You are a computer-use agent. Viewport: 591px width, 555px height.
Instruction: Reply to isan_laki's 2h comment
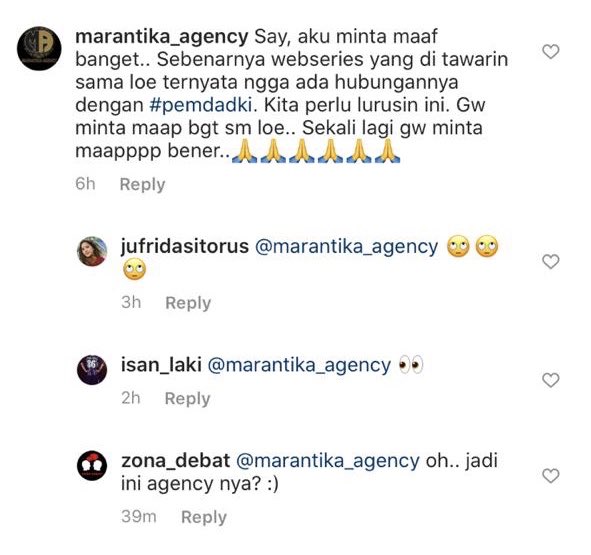(187, 399)
